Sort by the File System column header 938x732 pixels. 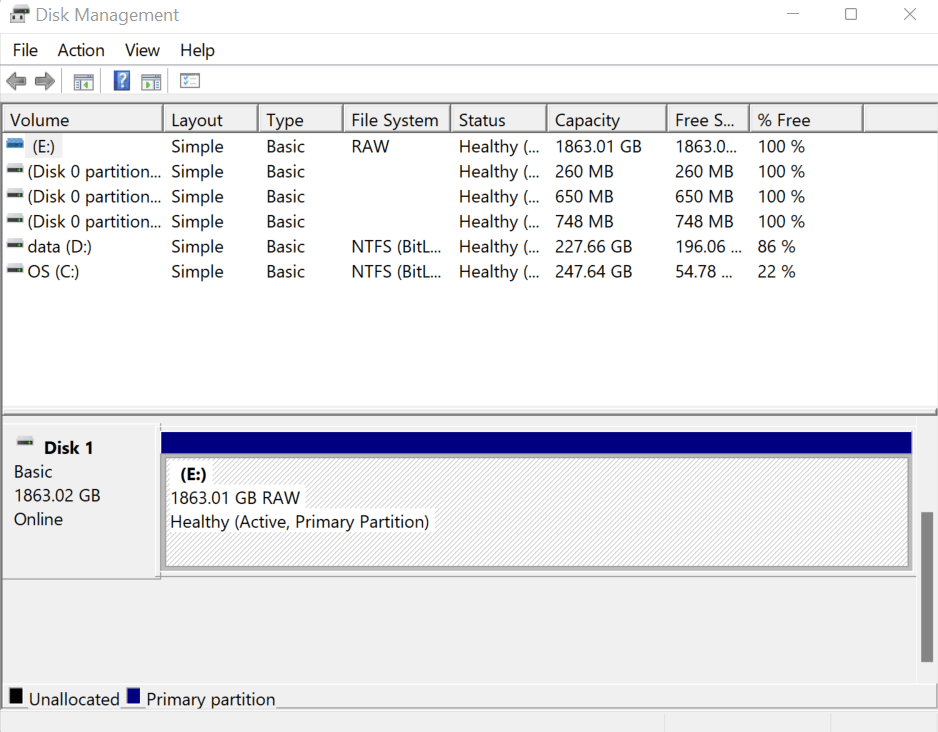pos(397,120)
